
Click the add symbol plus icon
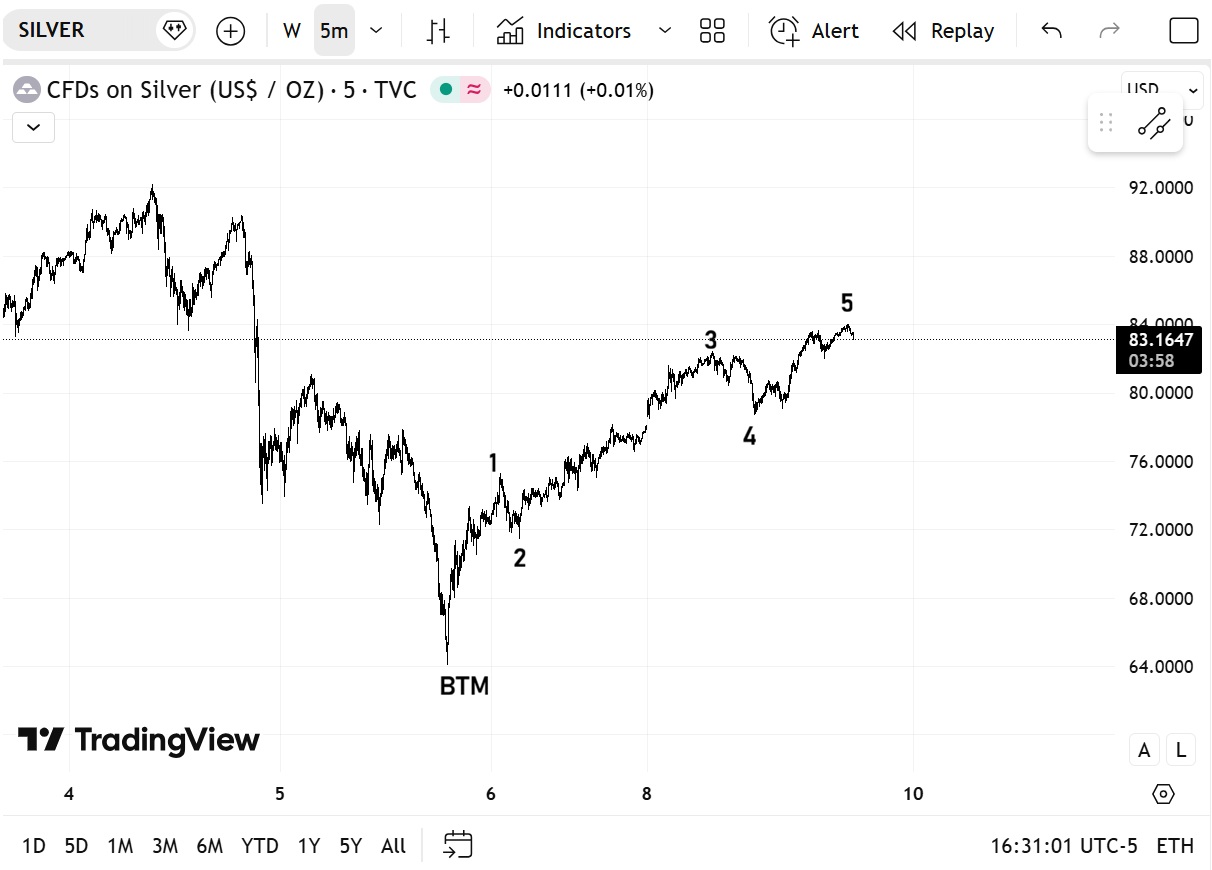[230, 31]
